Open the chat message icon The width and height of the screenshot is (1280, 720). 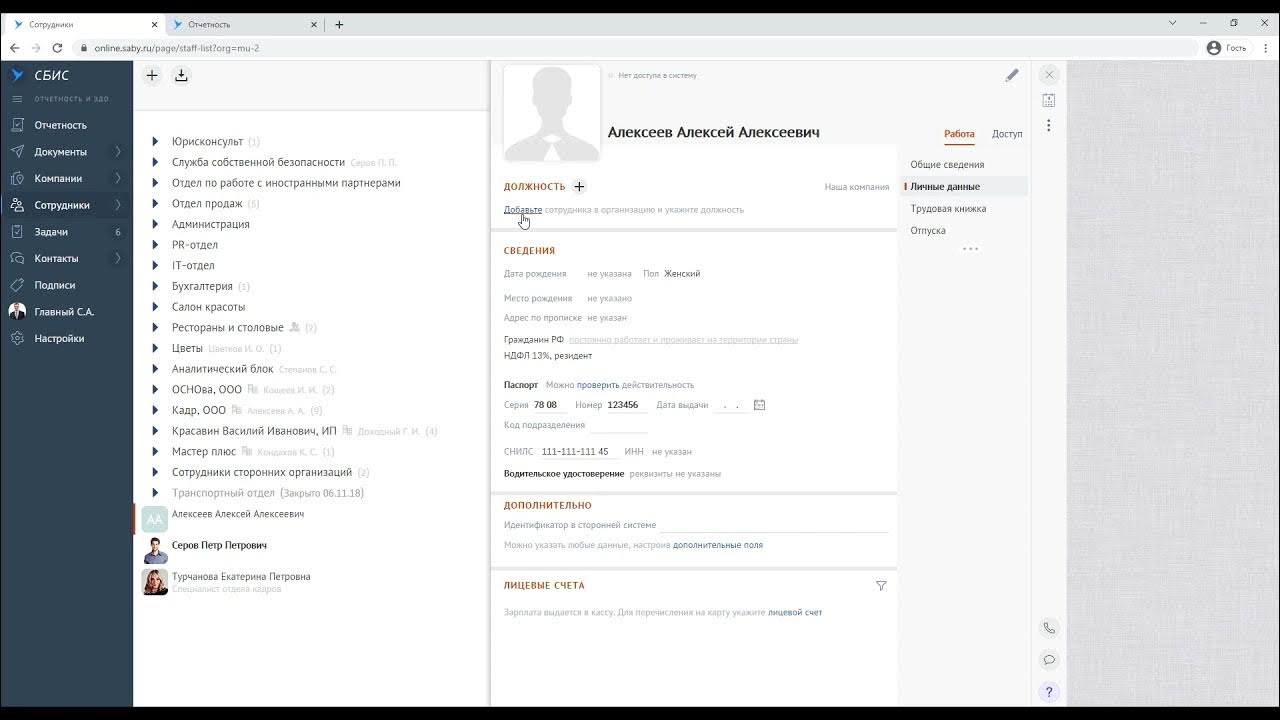pyautogui.click(x=1049, y=660)
